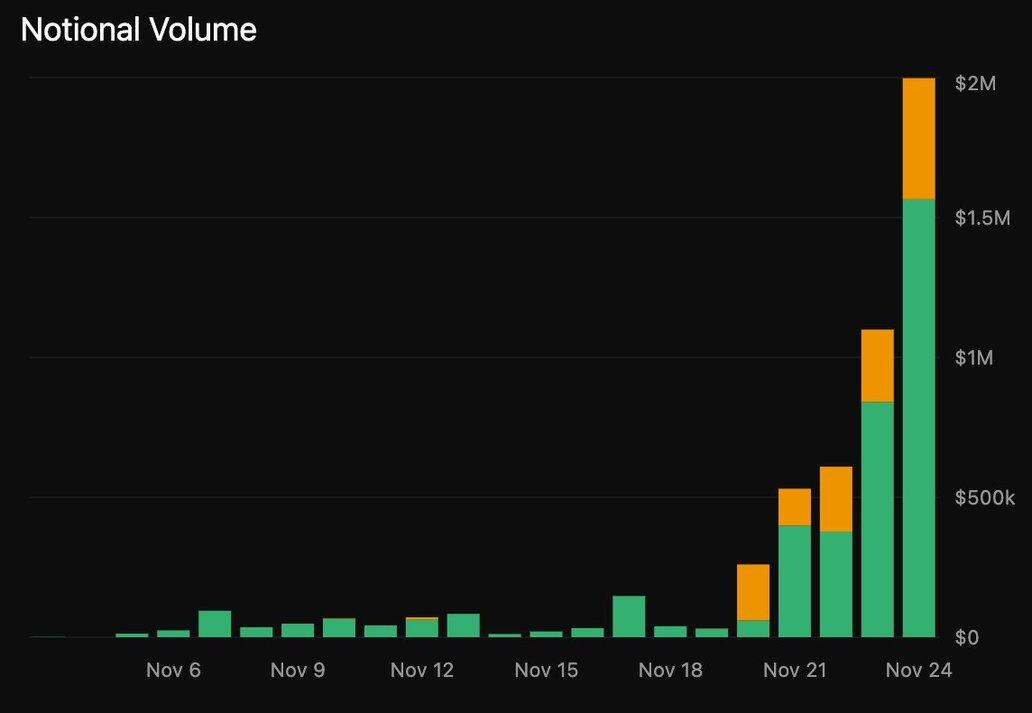The height and width of the screenshot is (713, 1032).
Task: Select the green bar for Nov 13
Action: coord(463,625)
